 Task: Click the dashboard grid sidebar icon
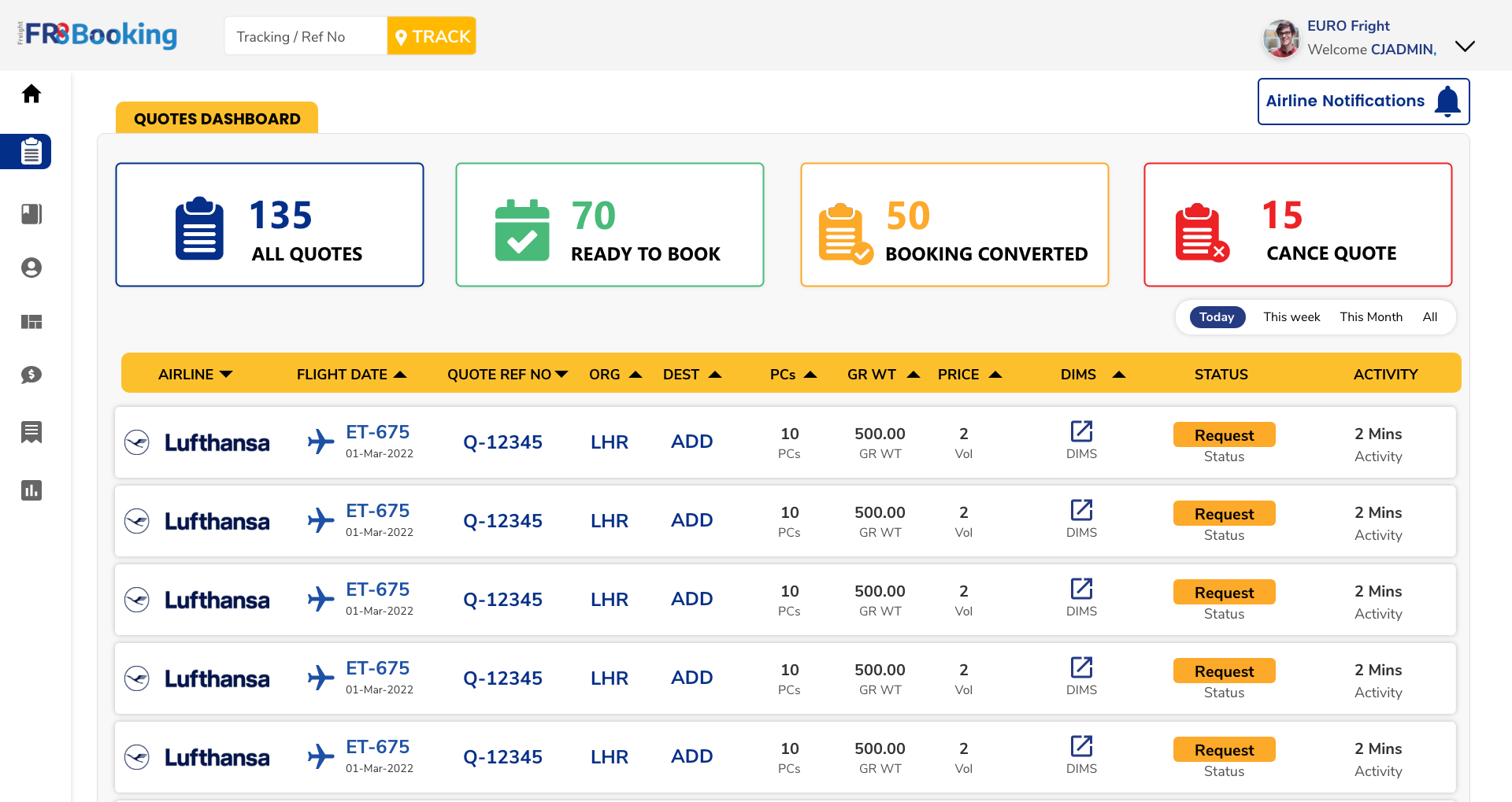click(31, 322)
